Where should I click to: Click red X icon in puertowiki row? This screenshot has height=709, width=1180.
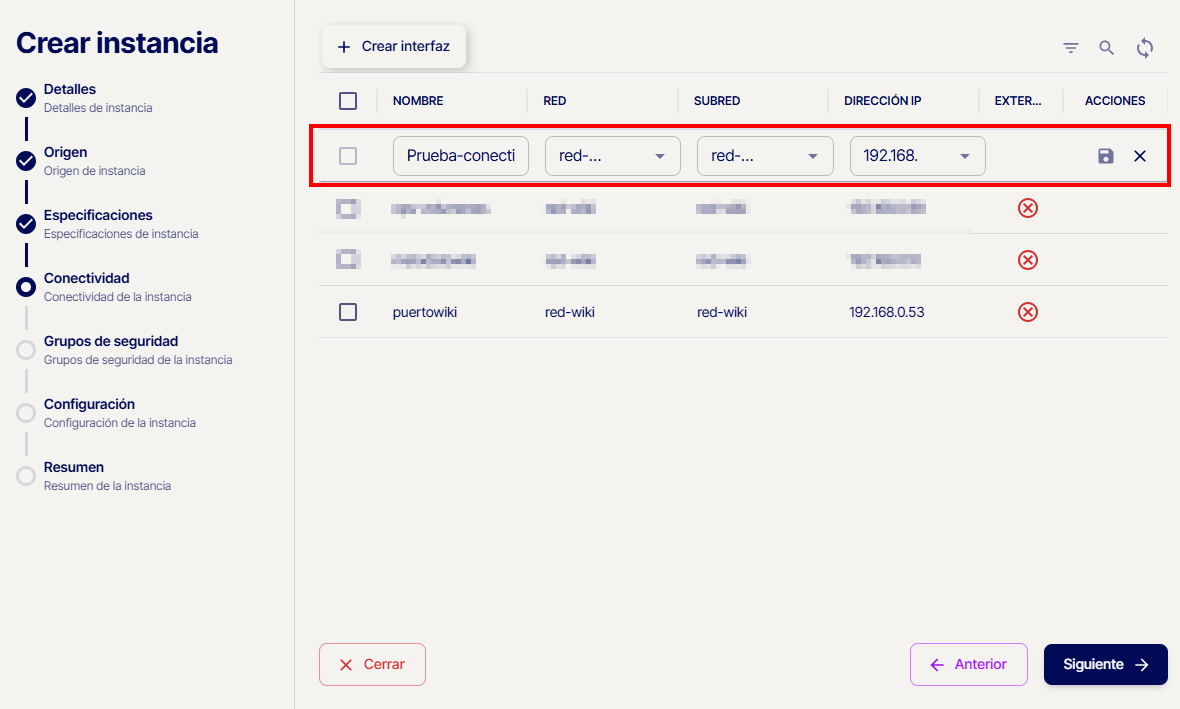(1027, 312)
